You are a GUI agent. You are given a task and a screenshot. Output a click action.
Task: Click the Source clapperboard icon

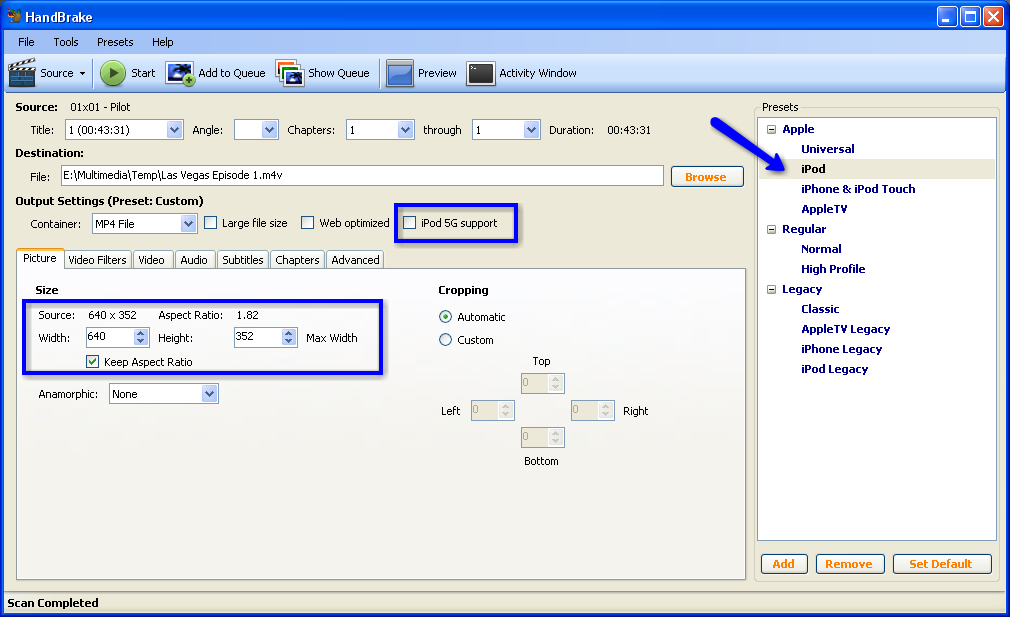[21, 73]
